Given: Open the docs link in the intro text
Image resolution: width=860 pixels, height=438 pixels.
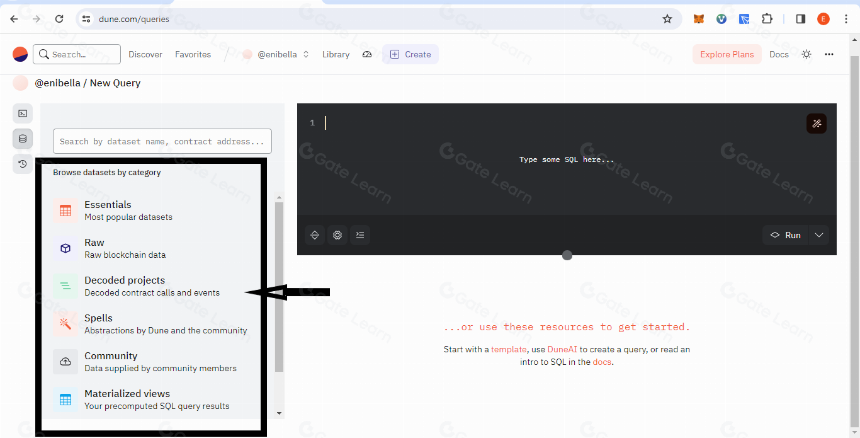Looking at the screenshot, I should click(602, 362).
